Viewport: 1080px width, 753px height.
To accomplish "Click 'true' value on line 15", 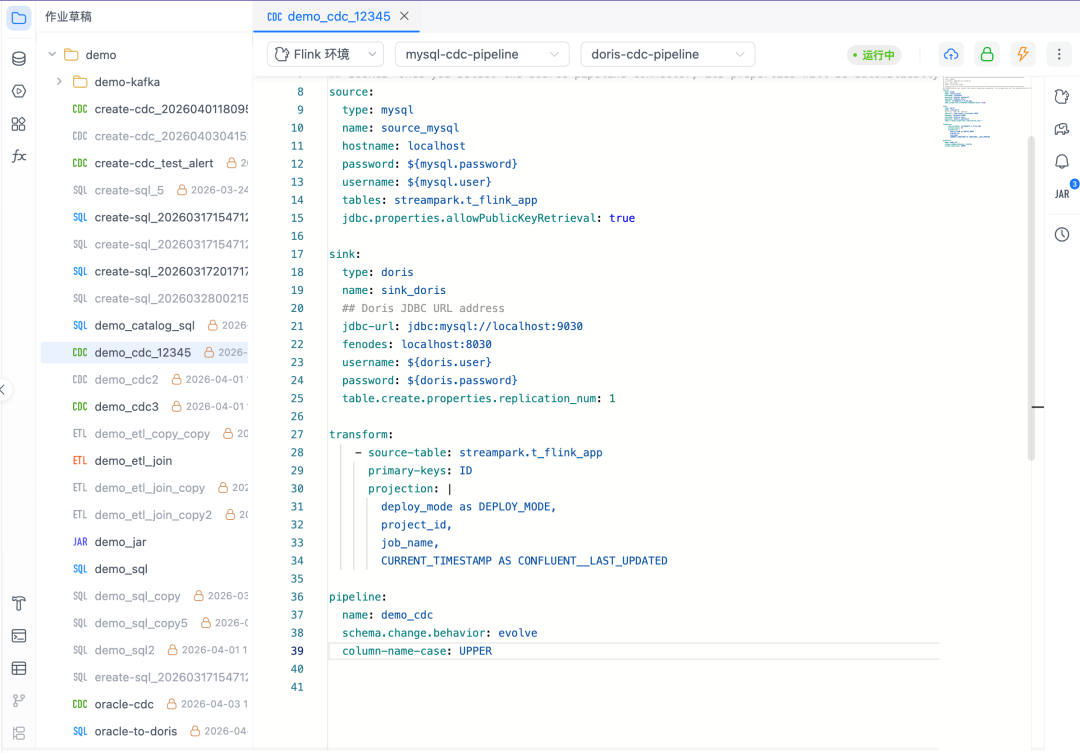I will [x=622, y=218].
